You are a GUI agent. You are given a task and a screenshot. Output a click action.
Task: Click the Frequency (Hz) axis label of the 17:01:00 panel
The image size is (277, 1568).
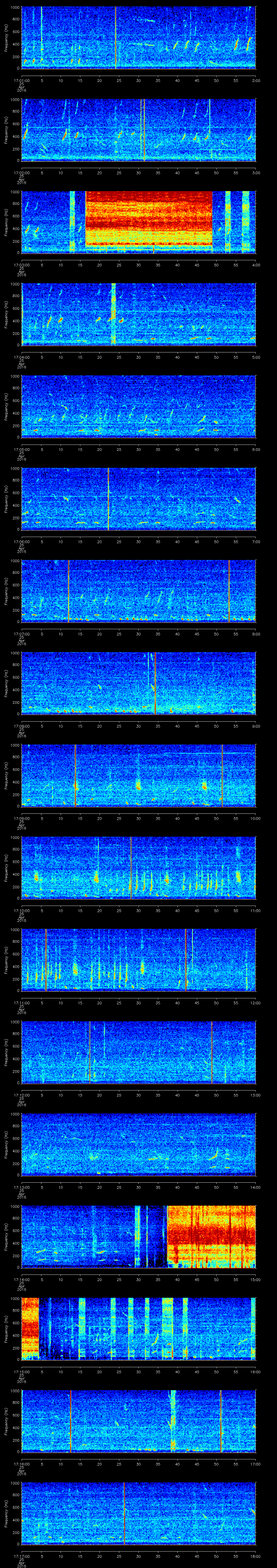coord(7,38)
